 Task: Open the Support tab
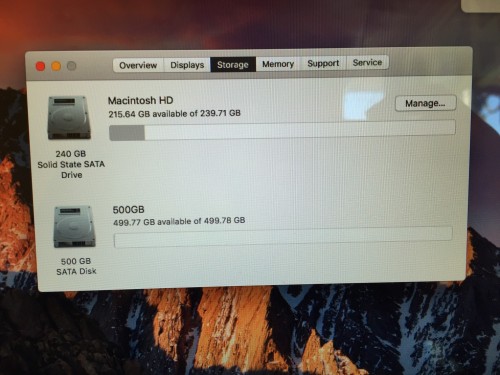point(323,63)
